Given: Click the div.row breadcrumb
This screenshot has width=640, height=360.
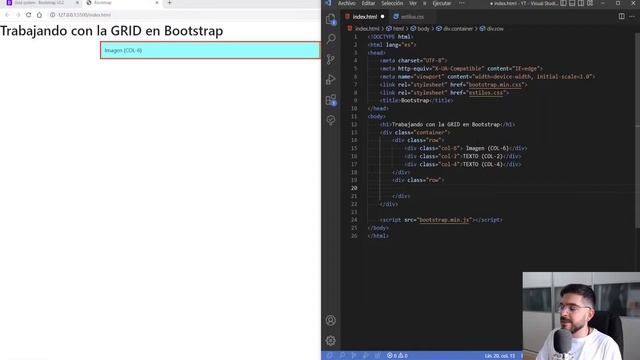Looking at the screenshot, I should pos(492,29).
